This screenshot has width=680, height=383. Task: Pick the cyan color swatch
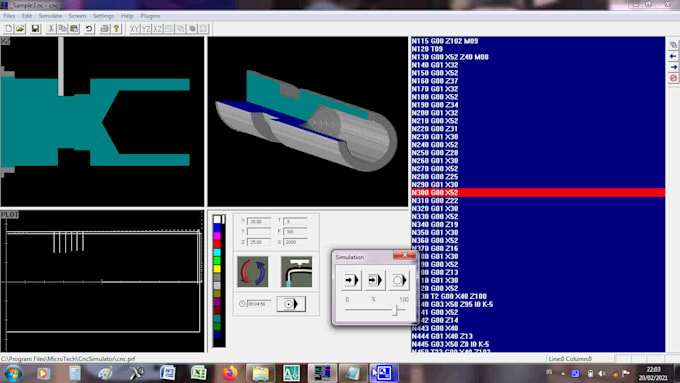(x=217, y=252)
